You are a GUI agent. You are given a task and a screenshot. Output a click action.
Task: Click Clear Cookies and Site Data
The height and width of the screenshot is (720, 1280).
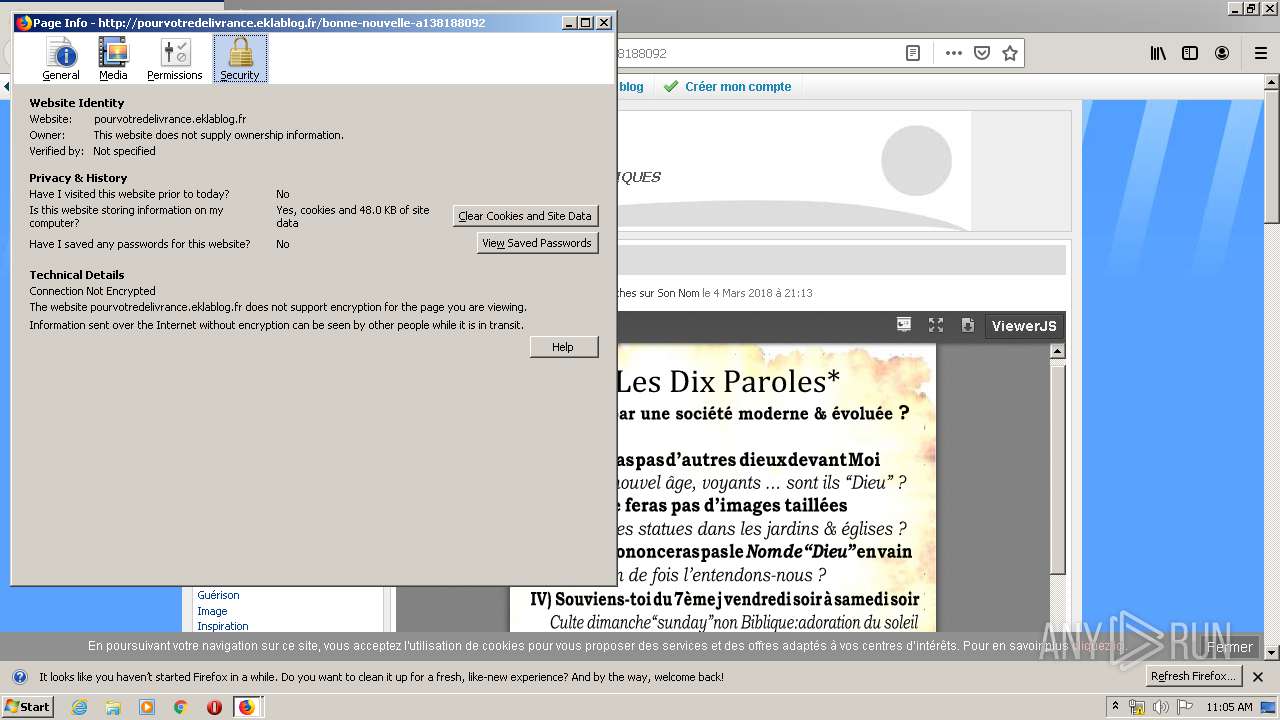tap(525, 216)
